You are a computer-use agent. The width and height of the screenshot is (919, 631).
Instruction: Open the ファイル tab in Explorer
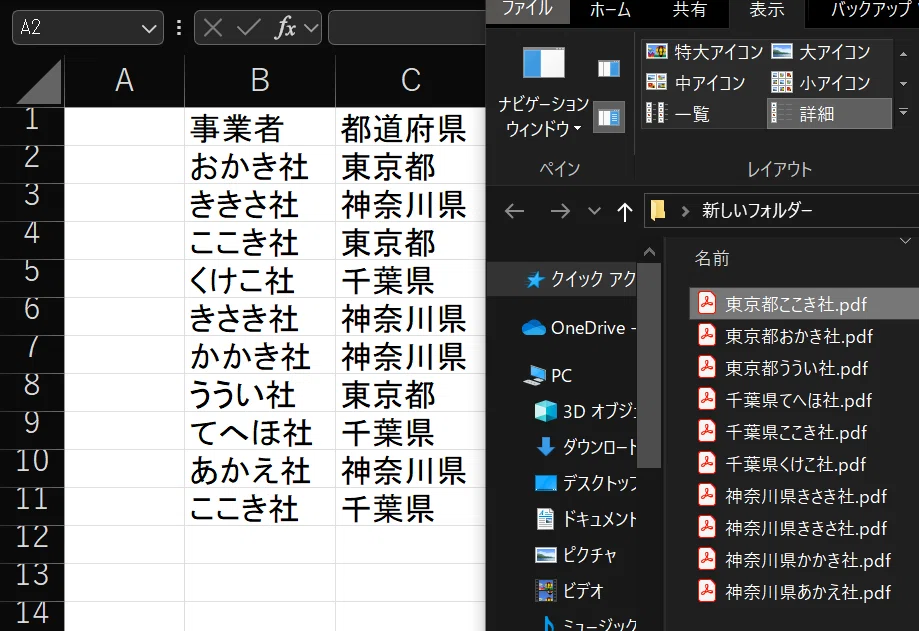point(527,11)
